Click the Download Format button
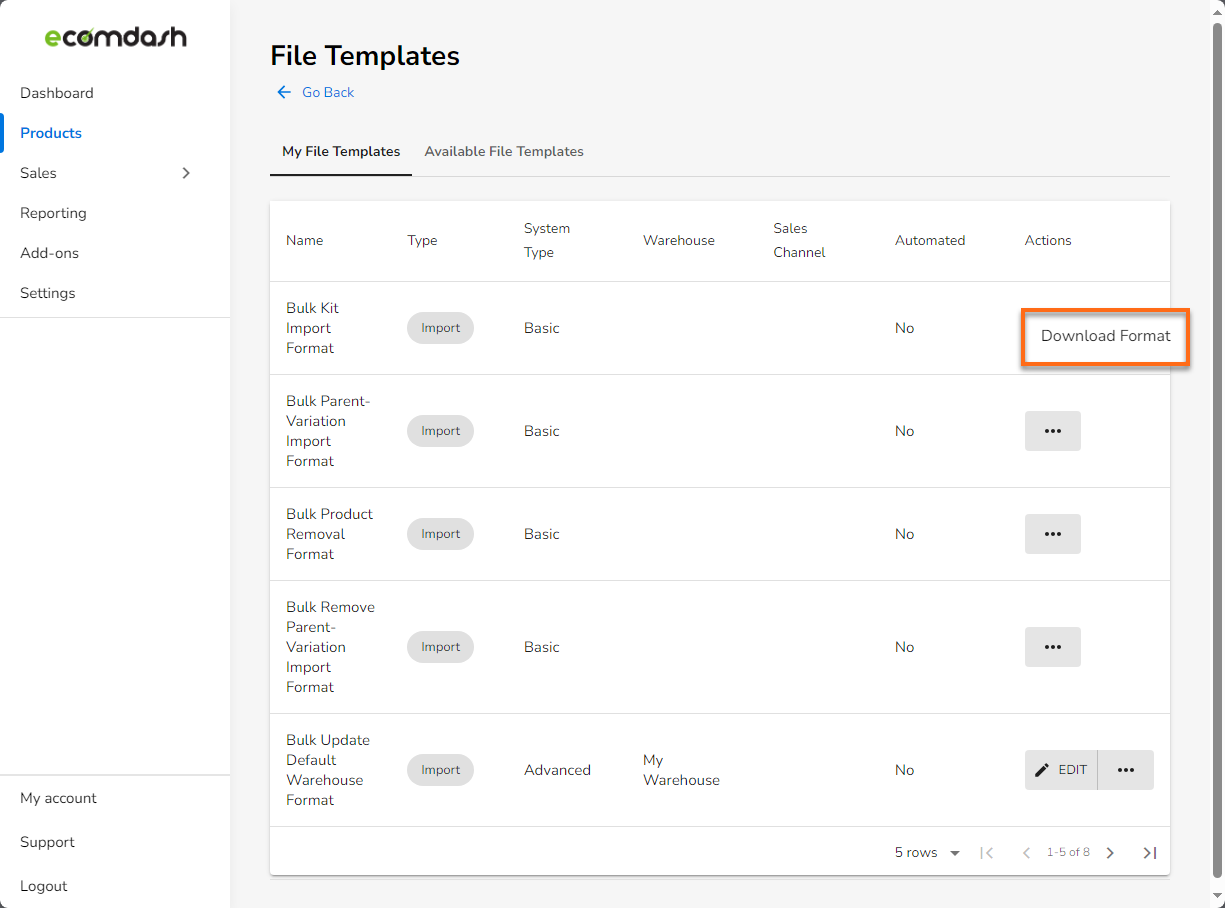 click(1105, 336)
